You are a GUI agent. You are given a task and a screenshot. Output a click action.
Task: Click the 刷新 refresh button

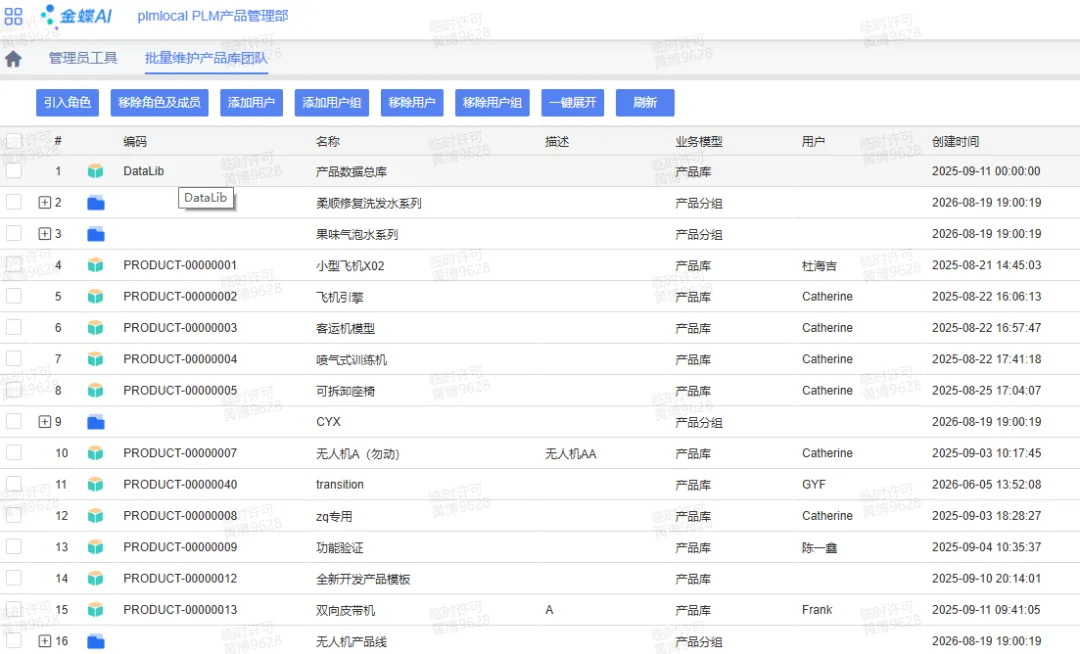tap(645, 103)
